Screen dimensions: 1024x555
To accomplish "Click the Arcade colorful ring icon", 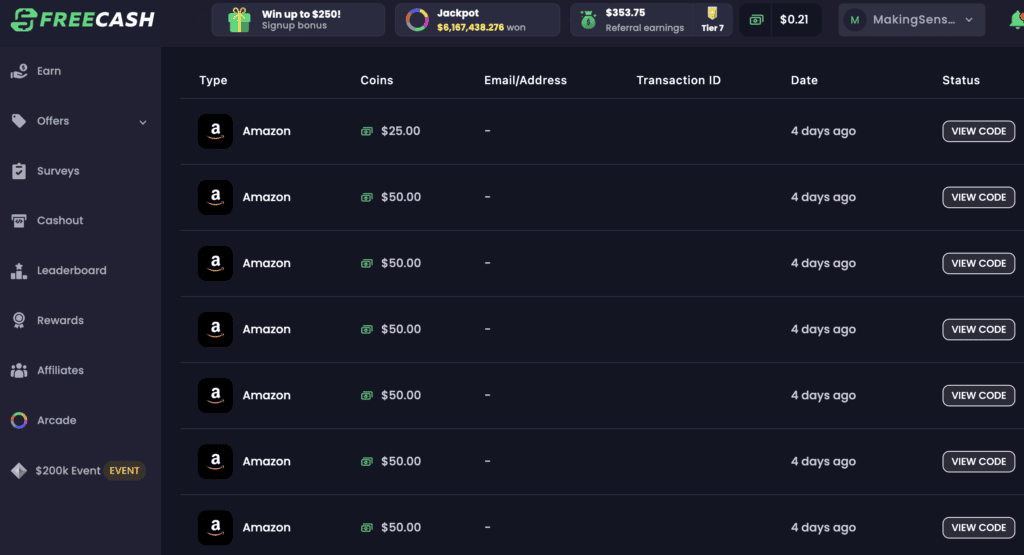I will (x=19, y=421).
